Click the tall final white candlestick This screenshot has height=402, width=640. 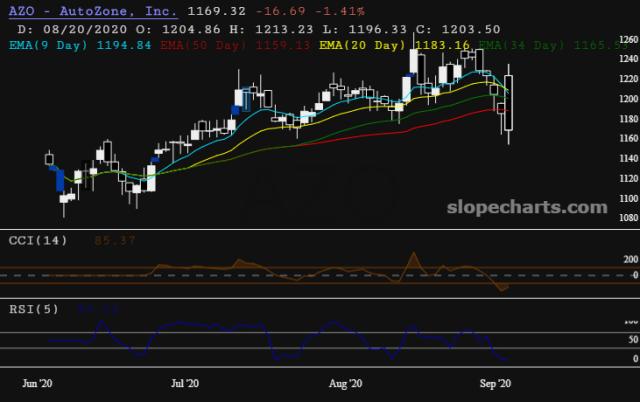509,102
